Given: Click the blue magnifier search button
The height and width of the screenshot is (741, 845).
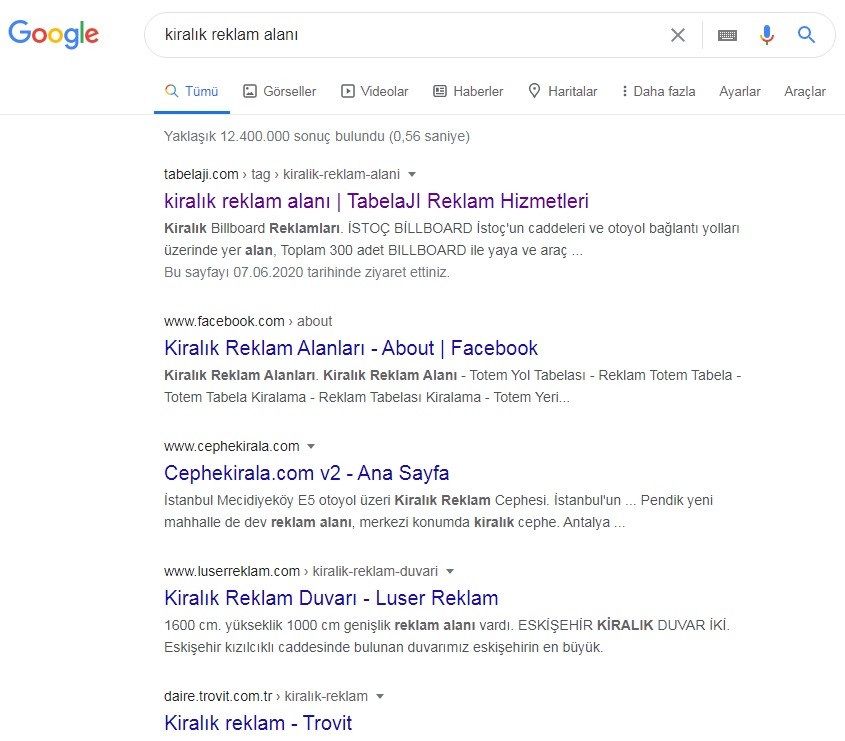Looking at the screenshot, I should 806,35.
